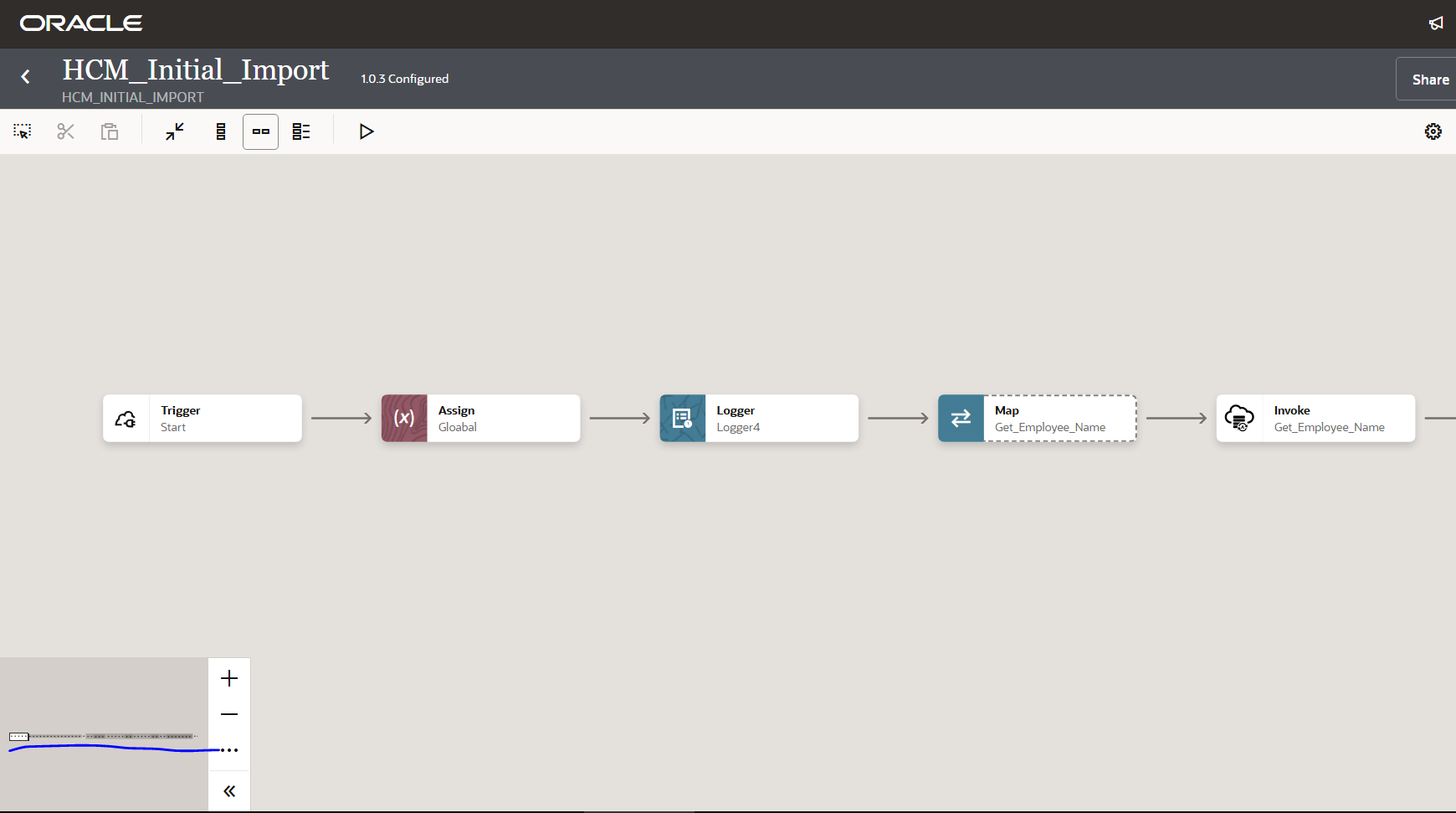1456x813 pixels.
Task: Go back using the left chevron arrow
Action: [26, 77]
